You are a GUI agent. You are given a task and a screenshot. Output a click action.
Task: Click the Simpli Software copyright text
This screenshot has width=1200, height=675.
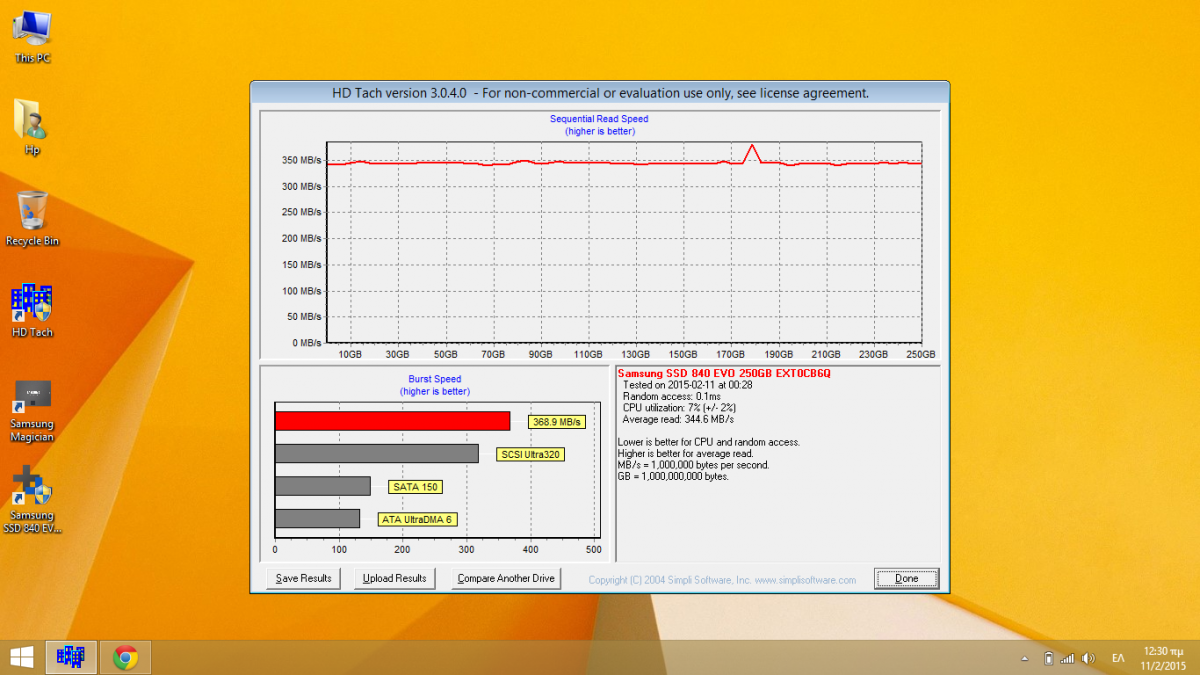coord(722,580)
